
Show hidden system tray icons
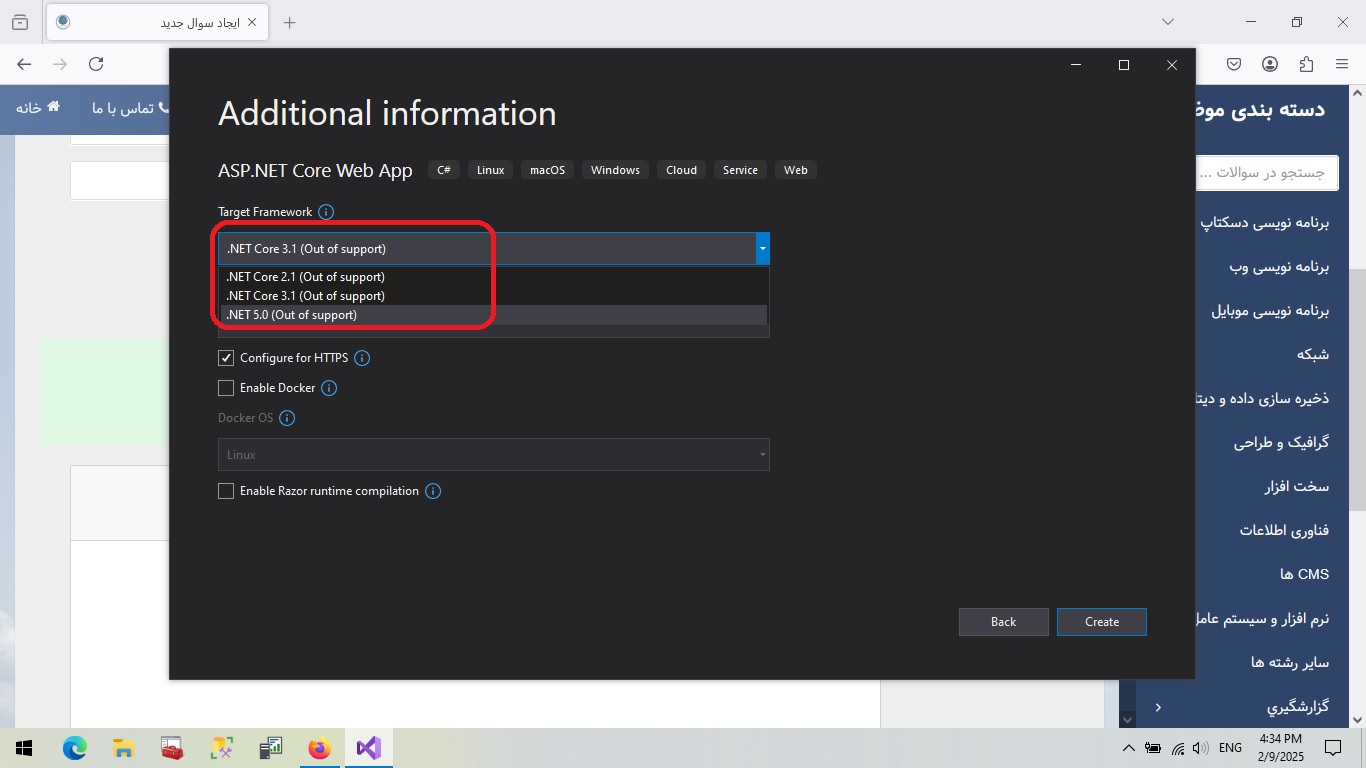(1129, 748)
